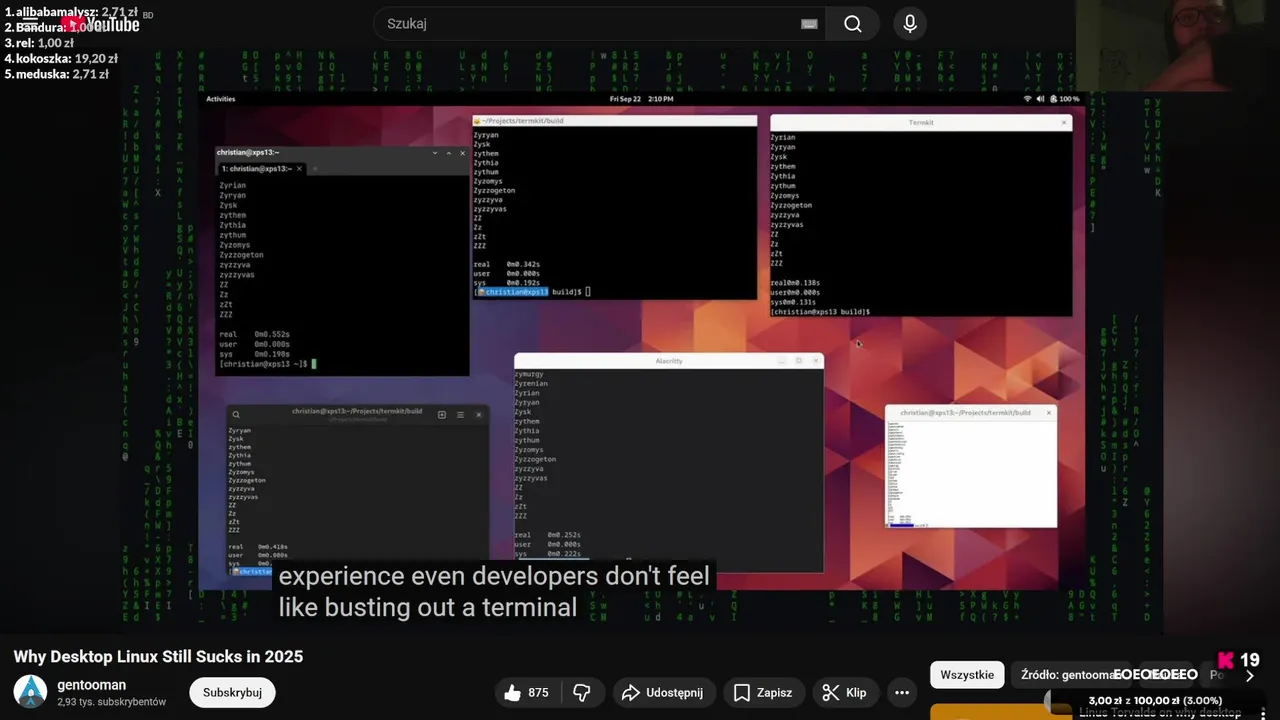Click 'zymurgy' line in the Alacritty window

coord(529,374)
